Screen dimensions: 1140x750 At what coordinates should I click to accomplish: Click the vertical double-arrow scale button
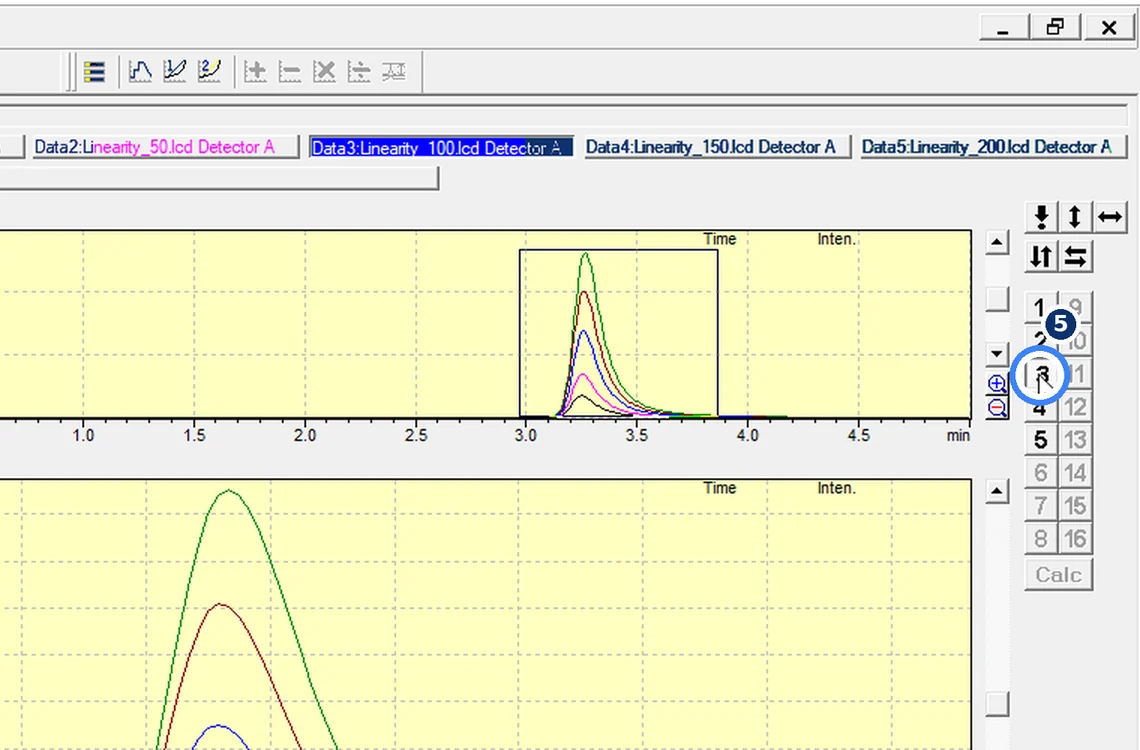tap(1075, 217)
